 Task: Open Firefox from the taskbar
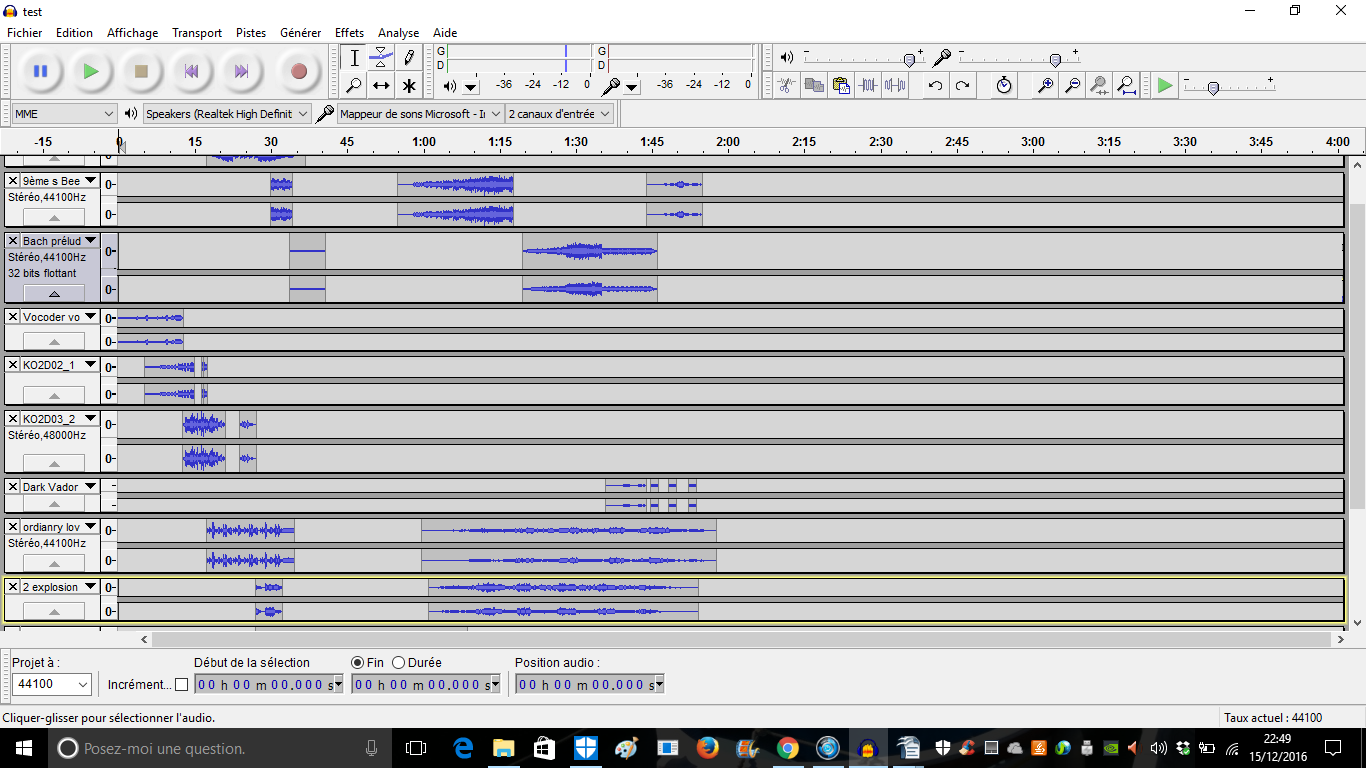(708, 748)
